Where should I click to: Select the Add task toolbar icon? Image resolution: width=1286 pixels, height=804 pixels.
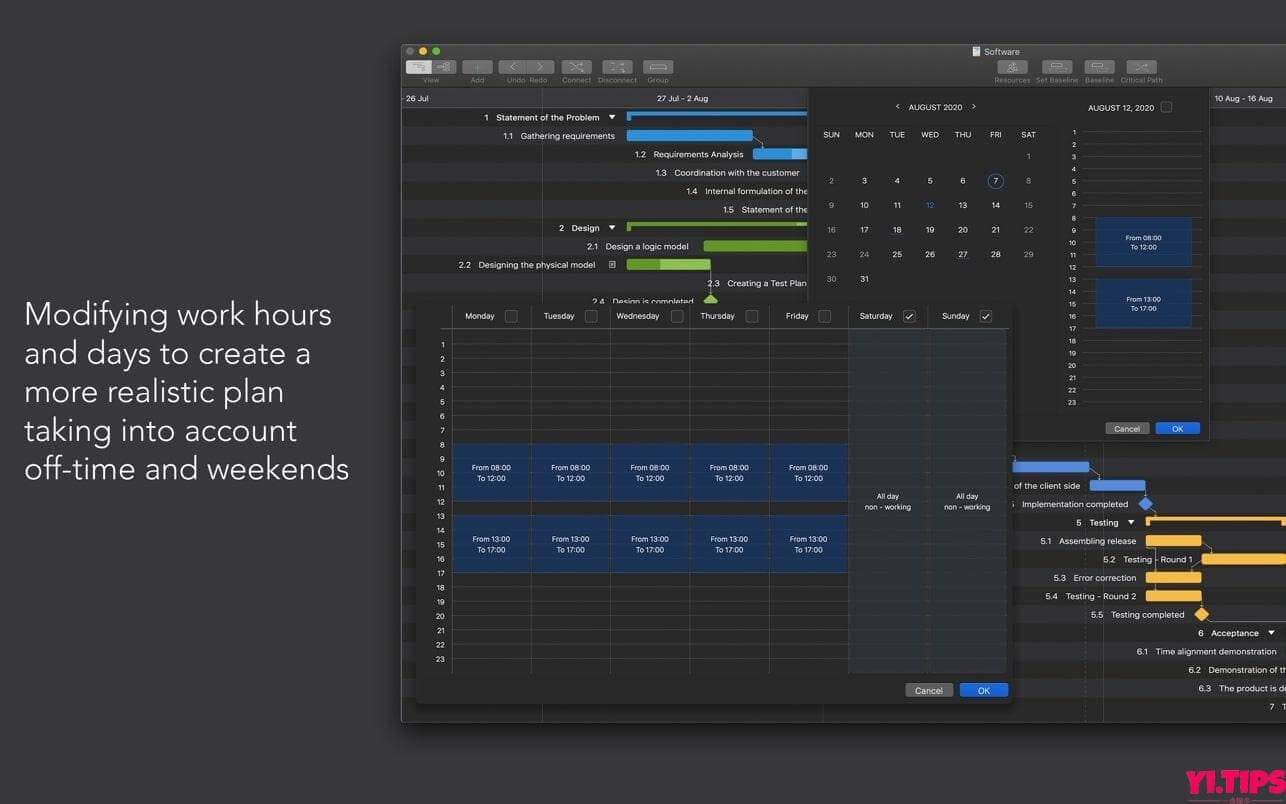pos(477,68)
